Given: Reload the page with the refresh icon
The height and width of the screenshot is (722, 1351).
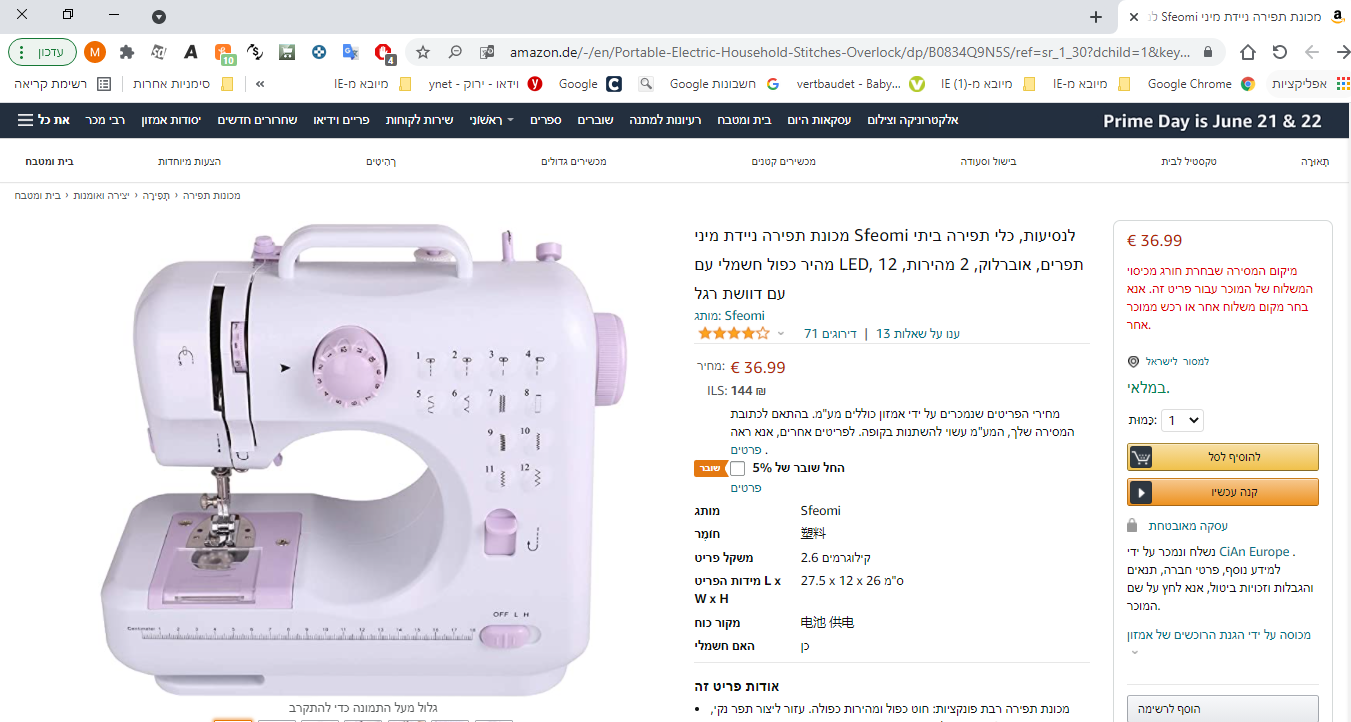Looking at the screenshot, I should click(1281, 51).
